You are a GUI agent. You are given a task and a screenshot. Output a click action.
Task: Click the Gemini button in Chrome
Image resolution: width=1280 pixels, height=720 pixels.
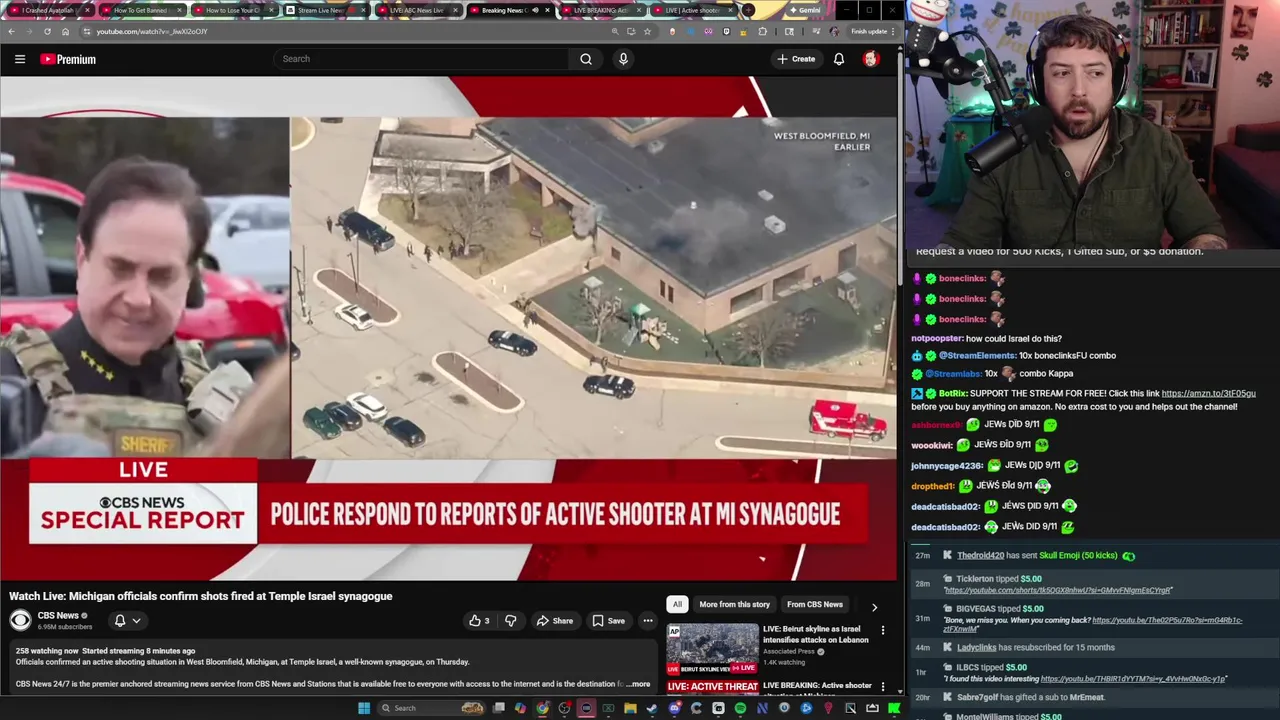tap(804, 10)
